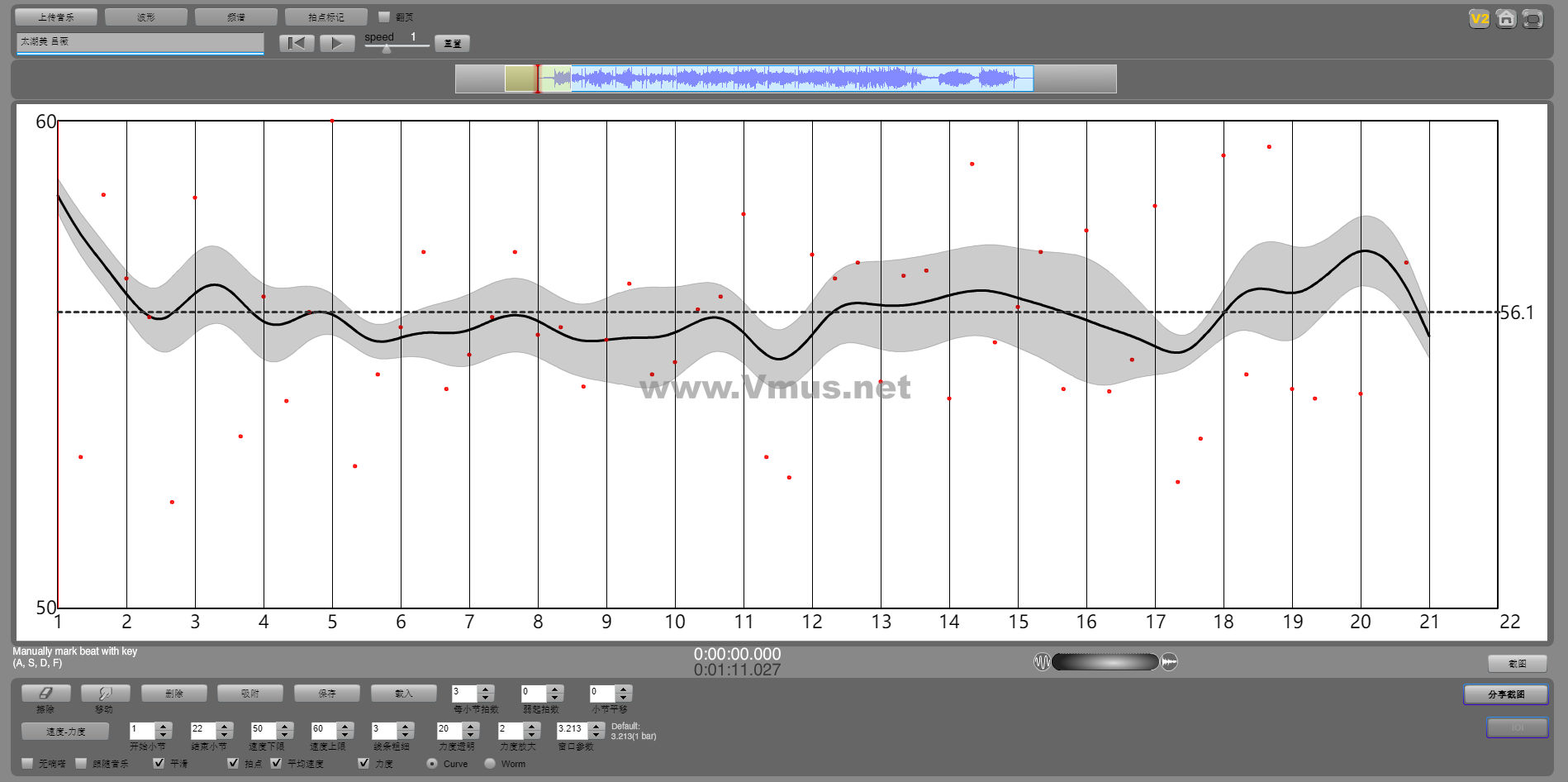The height and width of the screenshot is (782, 1568).
Task: Click the waveform icon beside the volume bar
Action: 1042,662
